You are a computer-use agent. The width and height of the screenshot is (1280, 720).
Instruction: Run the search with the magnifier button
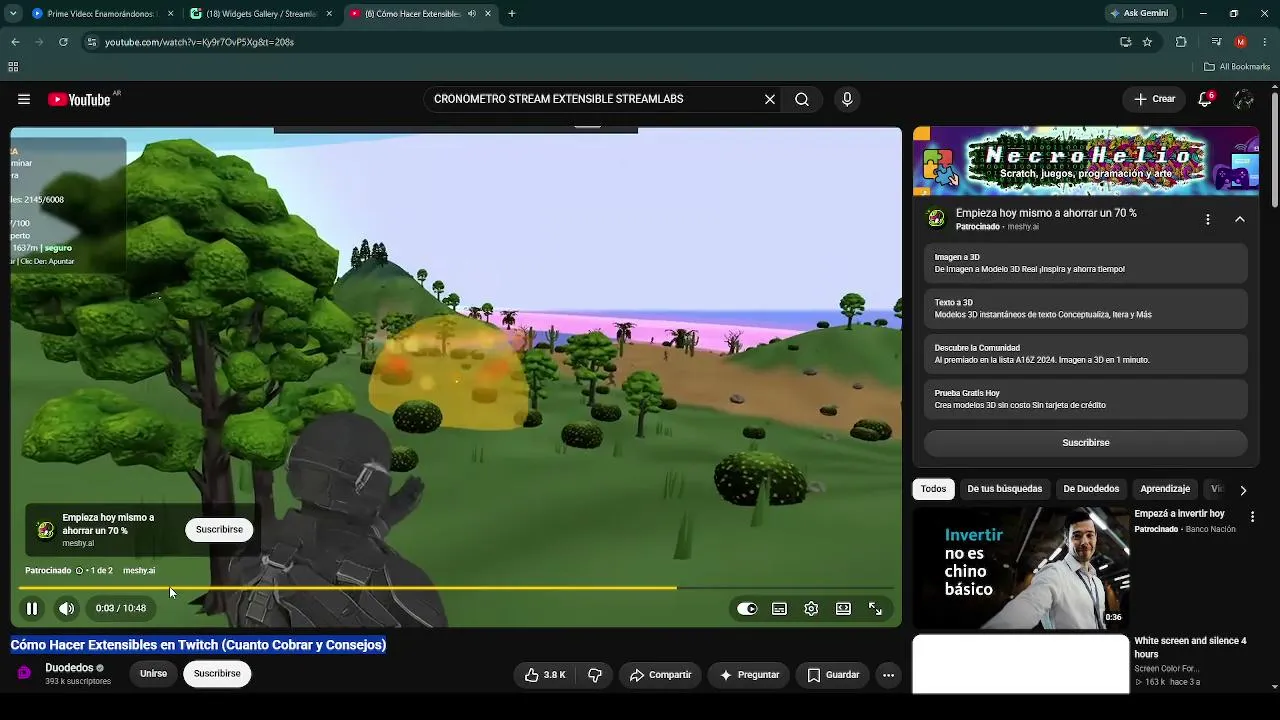point(802,99)
